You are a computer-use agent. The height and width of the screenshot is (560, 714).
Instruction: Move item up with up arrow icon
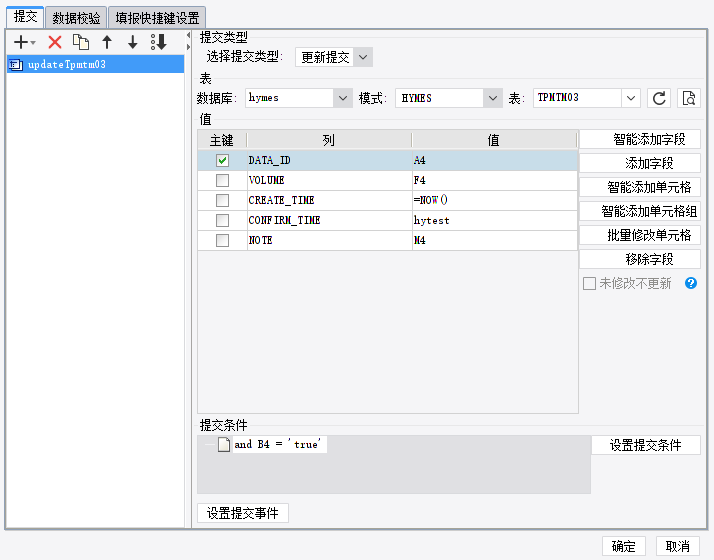coord(107,42)
